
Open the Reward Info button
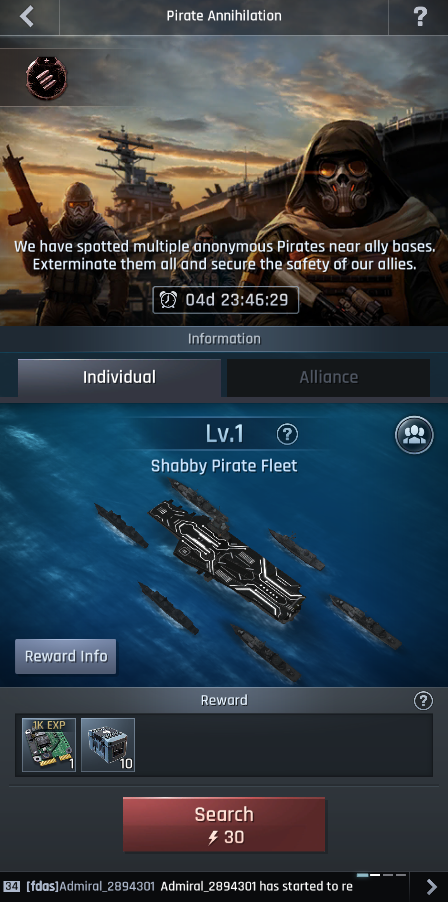[x=66, y=656]
